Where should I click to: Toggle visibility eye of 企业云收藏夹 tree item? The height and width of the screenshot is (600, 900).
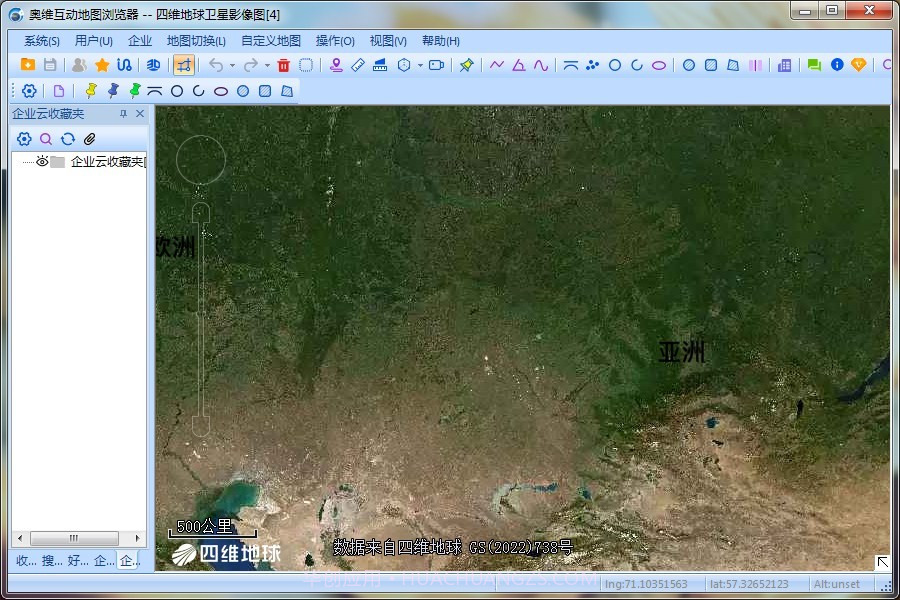[x=40, y=160]
